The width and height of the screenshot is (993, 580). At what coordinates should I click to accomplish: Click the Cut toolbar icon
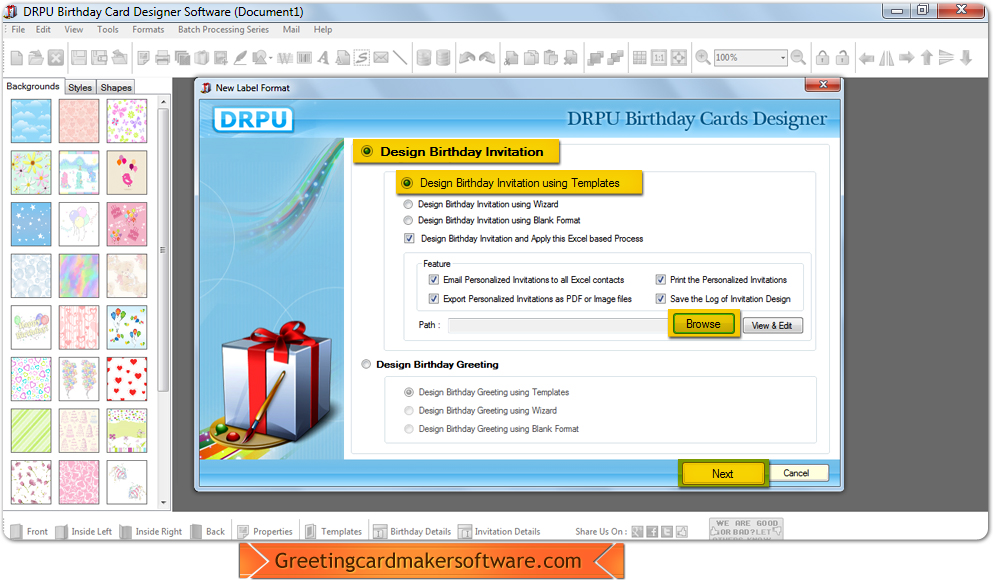[x=511, y=58]
